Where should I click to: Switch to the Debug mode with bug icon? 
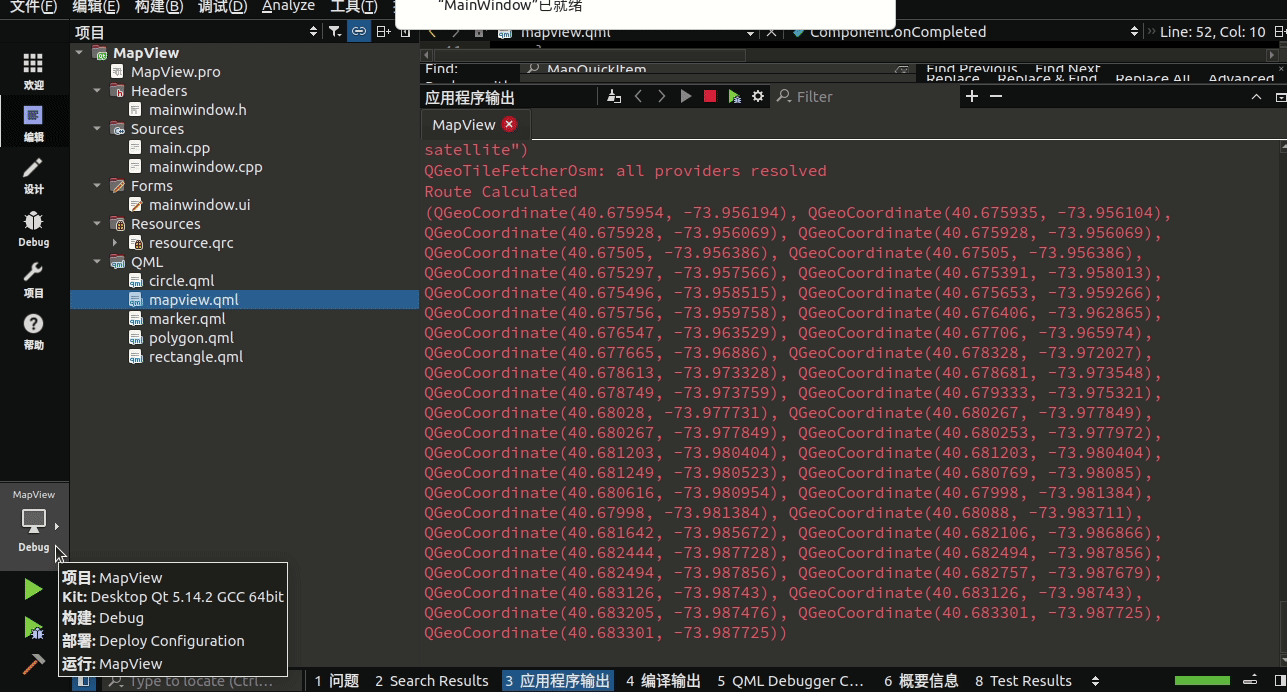(x=33, y=228)
